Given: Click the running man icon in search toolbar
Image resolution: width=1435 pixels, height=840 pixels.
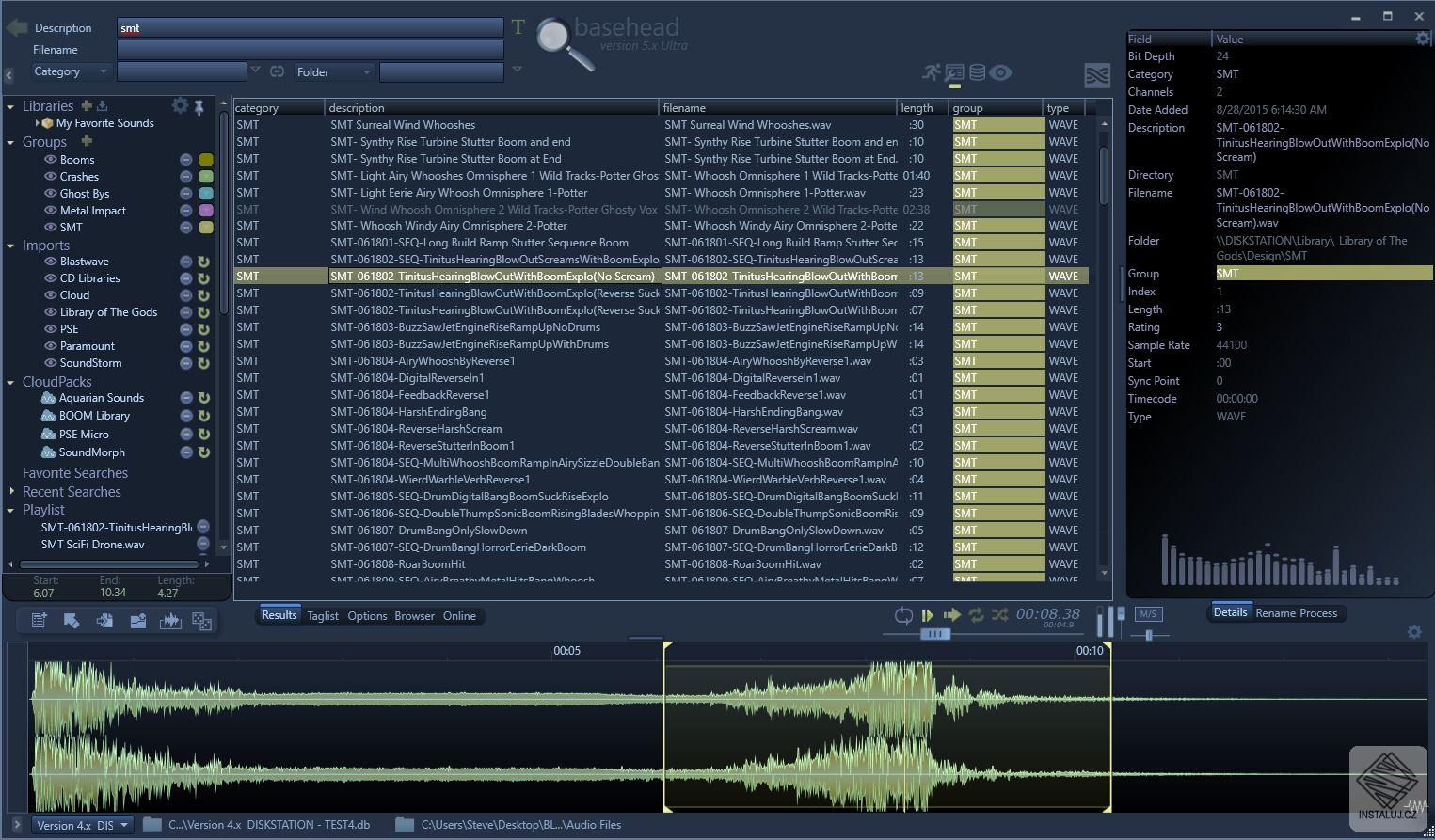Looking at the screenshot, I should pos(931,72).
